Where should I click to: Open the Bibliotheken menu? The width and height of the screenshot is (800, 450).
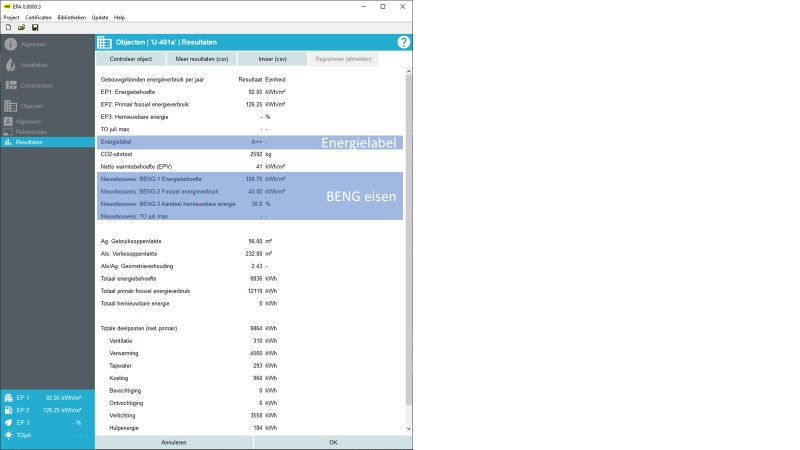[71, 17]
